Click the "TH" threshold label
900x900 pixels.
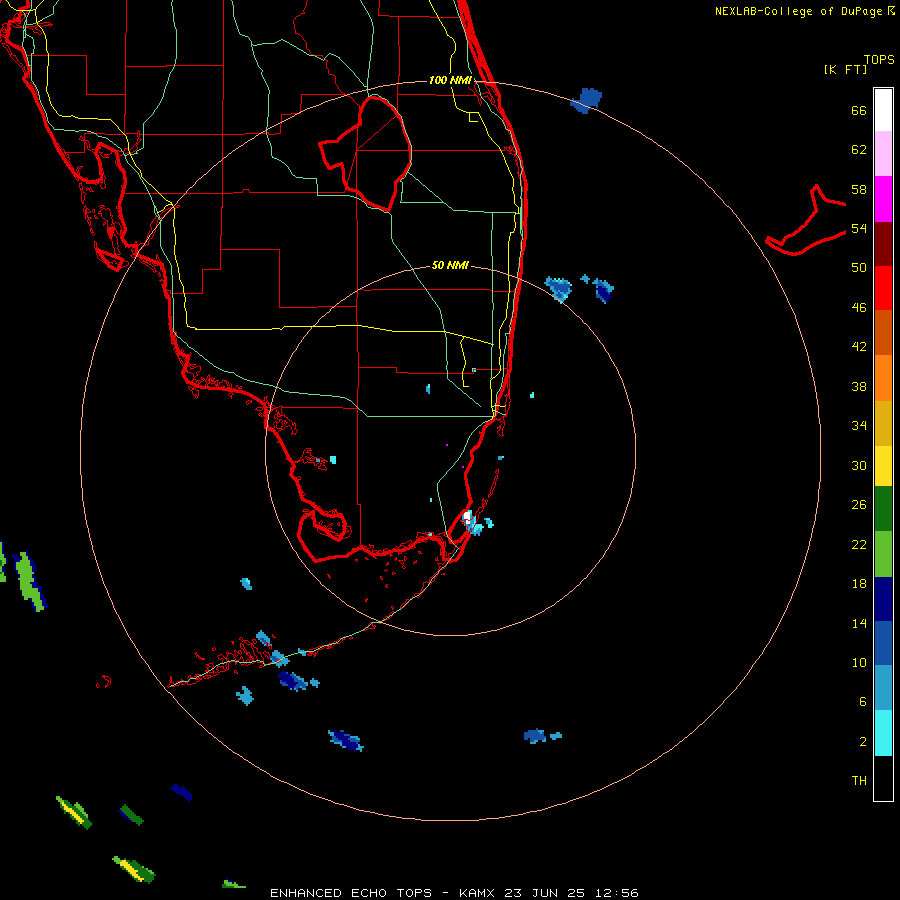[x=859, y=781]
